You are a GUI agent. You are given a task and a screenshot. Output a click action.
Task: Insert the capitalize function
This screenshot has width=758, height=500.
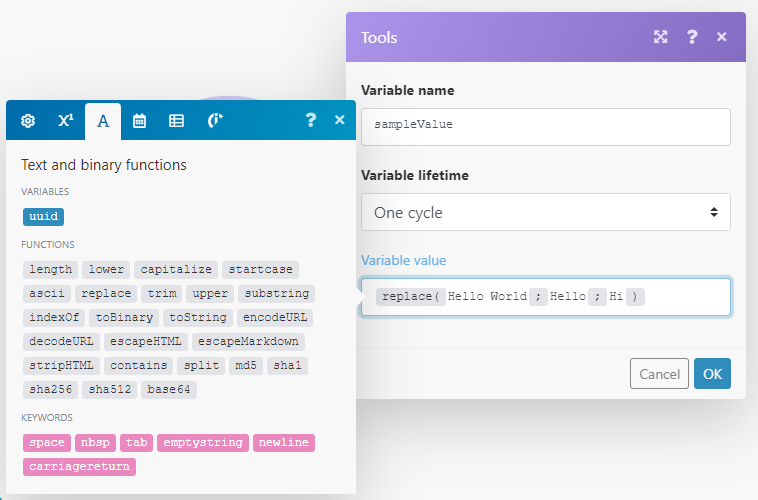pos(176,270)
